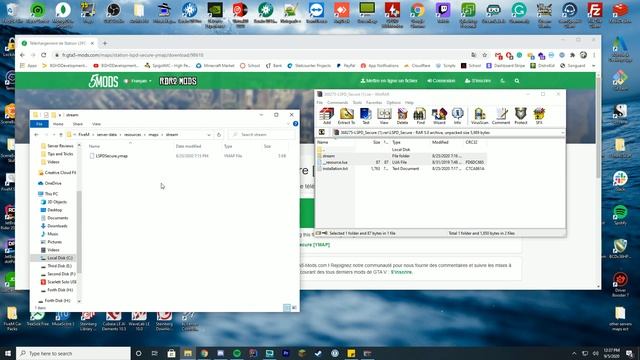Show hidden system tray icons
Viewport: 640px width, 360px height.
[x=574, y=353]
